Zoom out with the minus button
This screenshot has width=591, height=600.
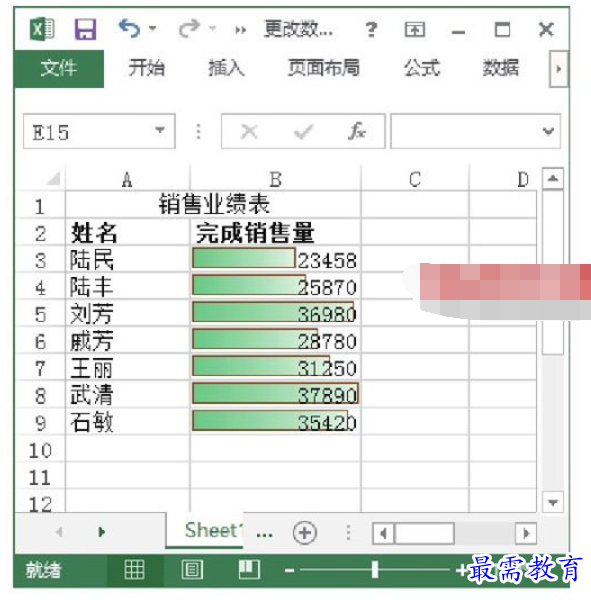[290, 571]
